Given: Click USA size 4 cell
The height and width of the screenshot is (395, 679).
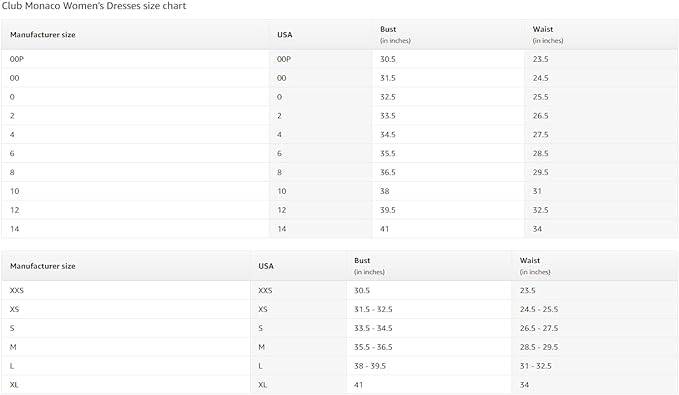Looking at the screenshot, I should point(279,135).
